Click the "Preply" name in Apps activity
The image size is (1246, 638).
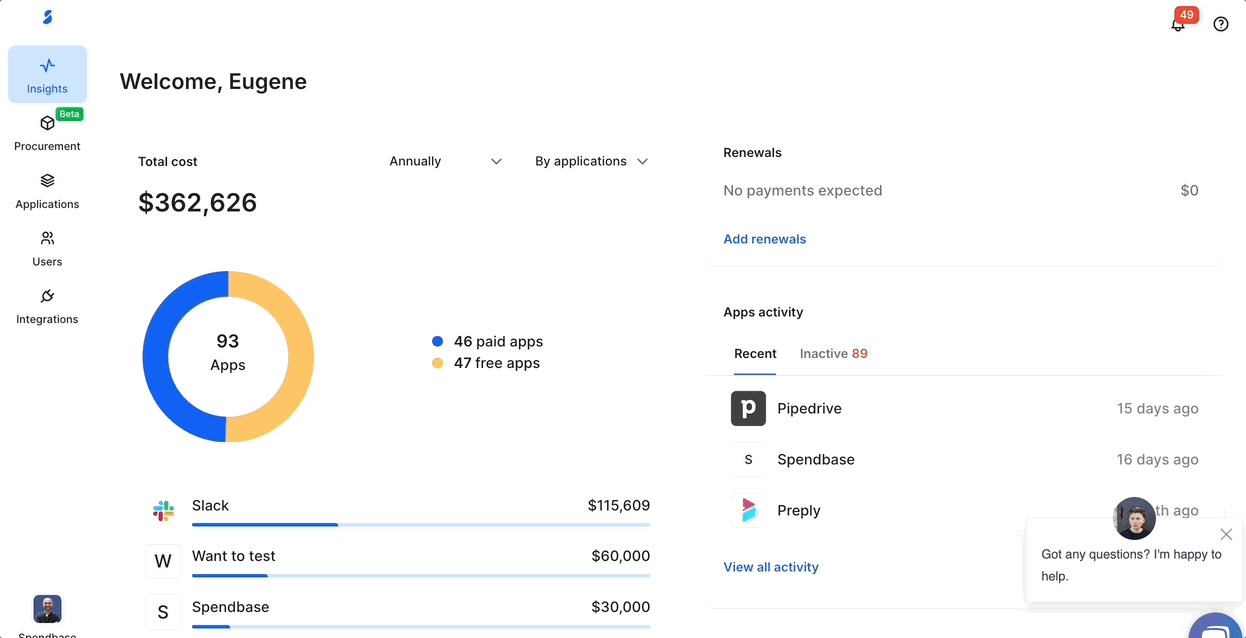[x=799, y=511]
